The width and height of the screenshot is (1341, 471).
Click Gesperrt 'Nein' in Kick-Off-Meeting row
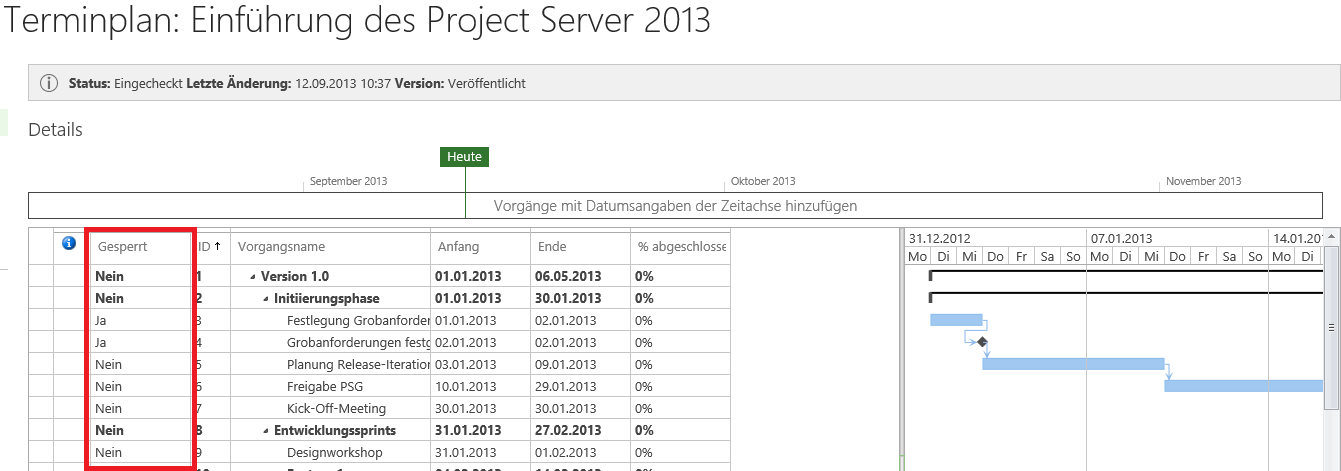coord(109,409)
